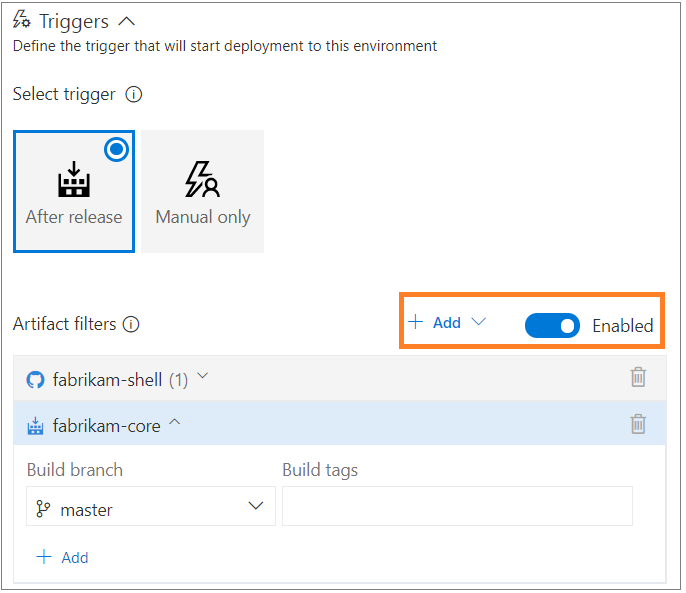Collapse the Triggers section chevron

[x=126, y=20]
